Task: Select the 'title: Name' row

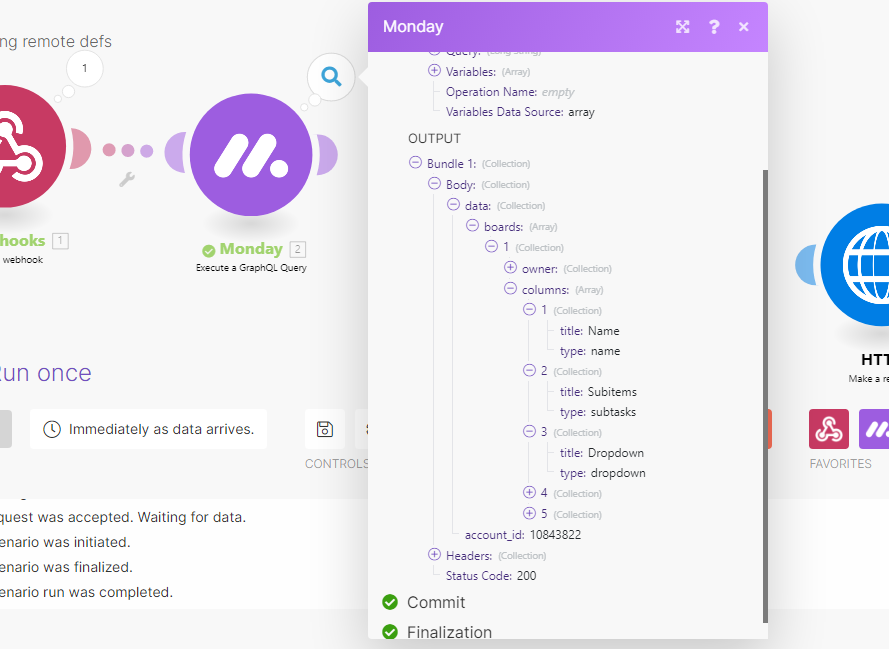Action: [x=590, y=331]
